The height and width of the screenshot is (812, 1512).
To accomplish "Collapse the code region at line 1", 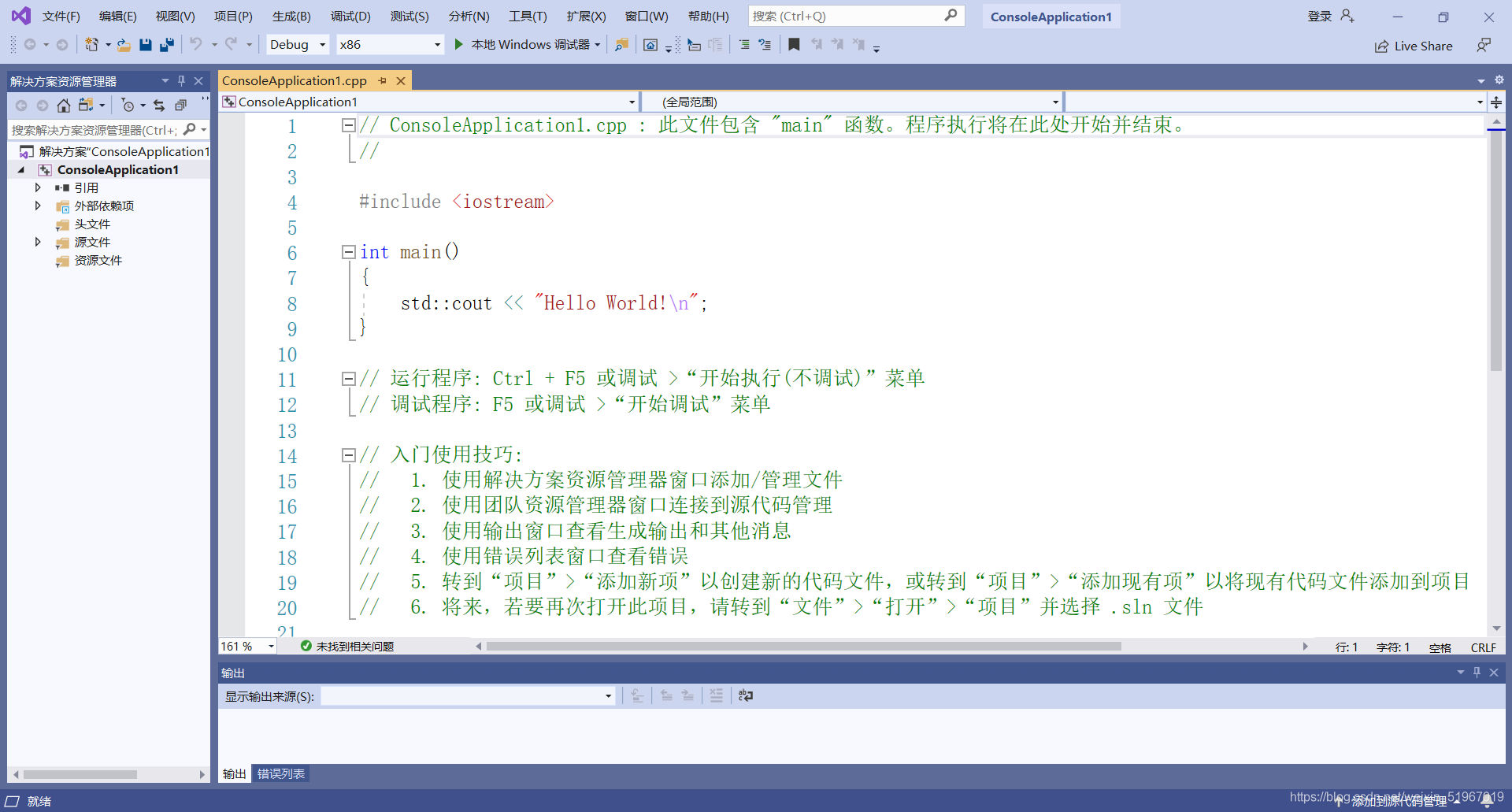I will [x=348, y=125].
